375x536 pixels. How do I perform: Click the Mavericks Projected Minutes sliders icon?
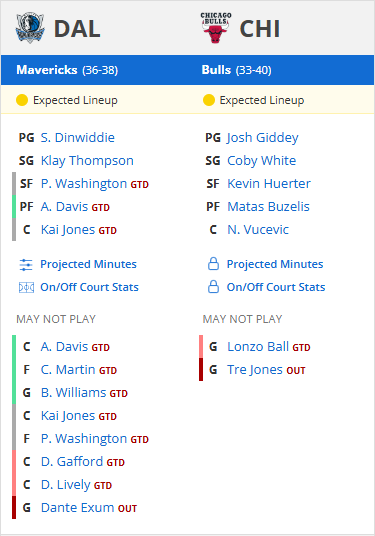(x=26, y=265)
